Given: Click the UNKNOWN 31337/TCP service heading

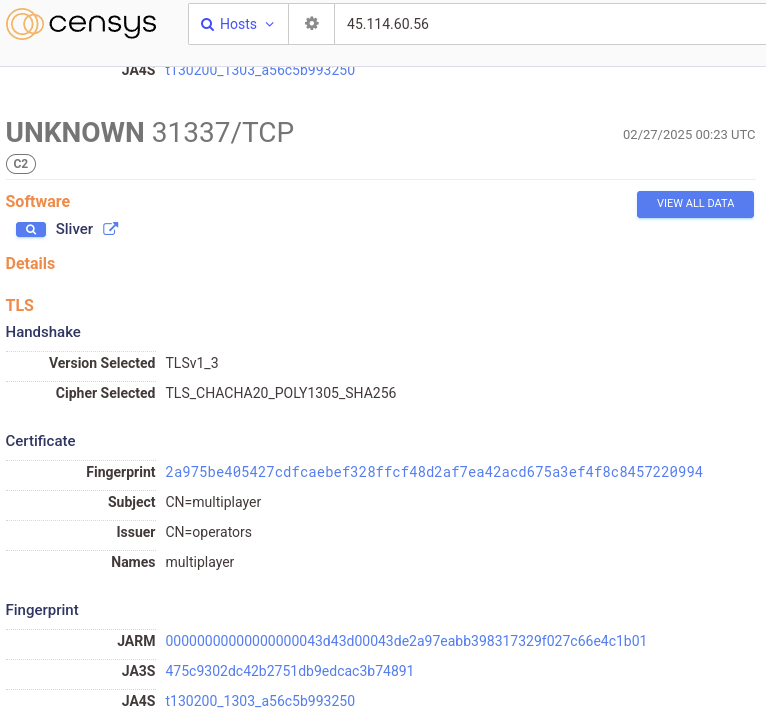Looking at the screenshot, I should coord(150,132).
